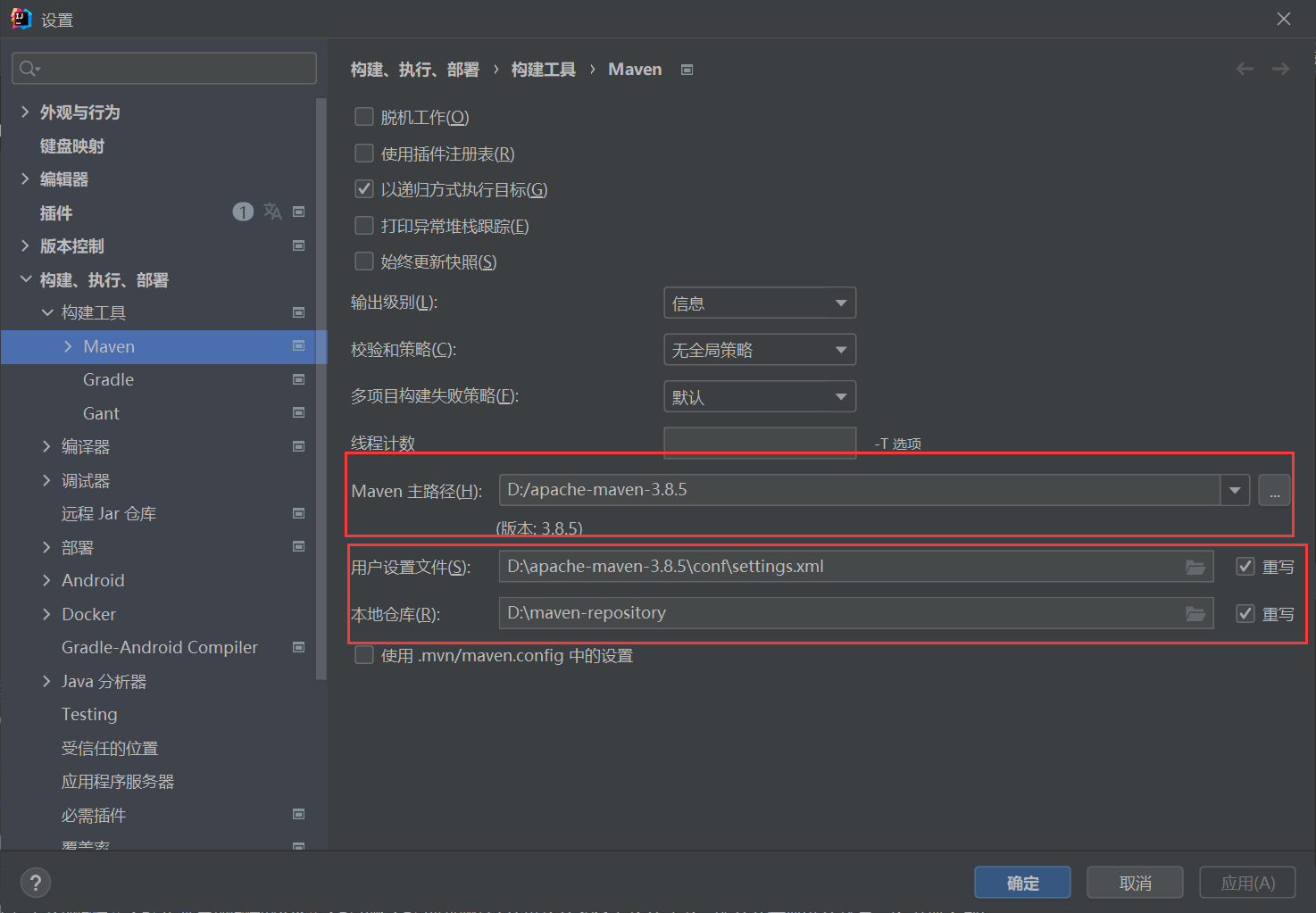
Task: Click the browse "..." icon beside Maven 主路径
Action: click(1274, 490)
